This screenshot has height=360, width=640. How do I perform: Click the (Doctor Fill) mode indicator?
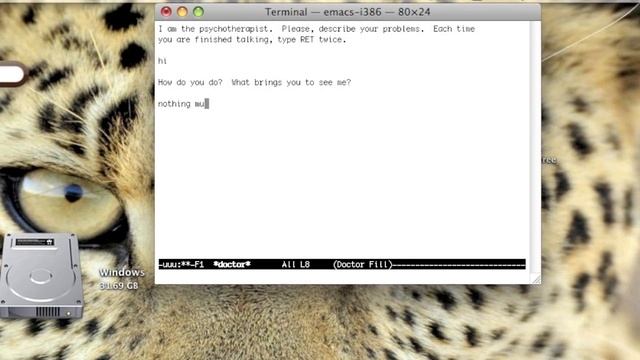362,264
